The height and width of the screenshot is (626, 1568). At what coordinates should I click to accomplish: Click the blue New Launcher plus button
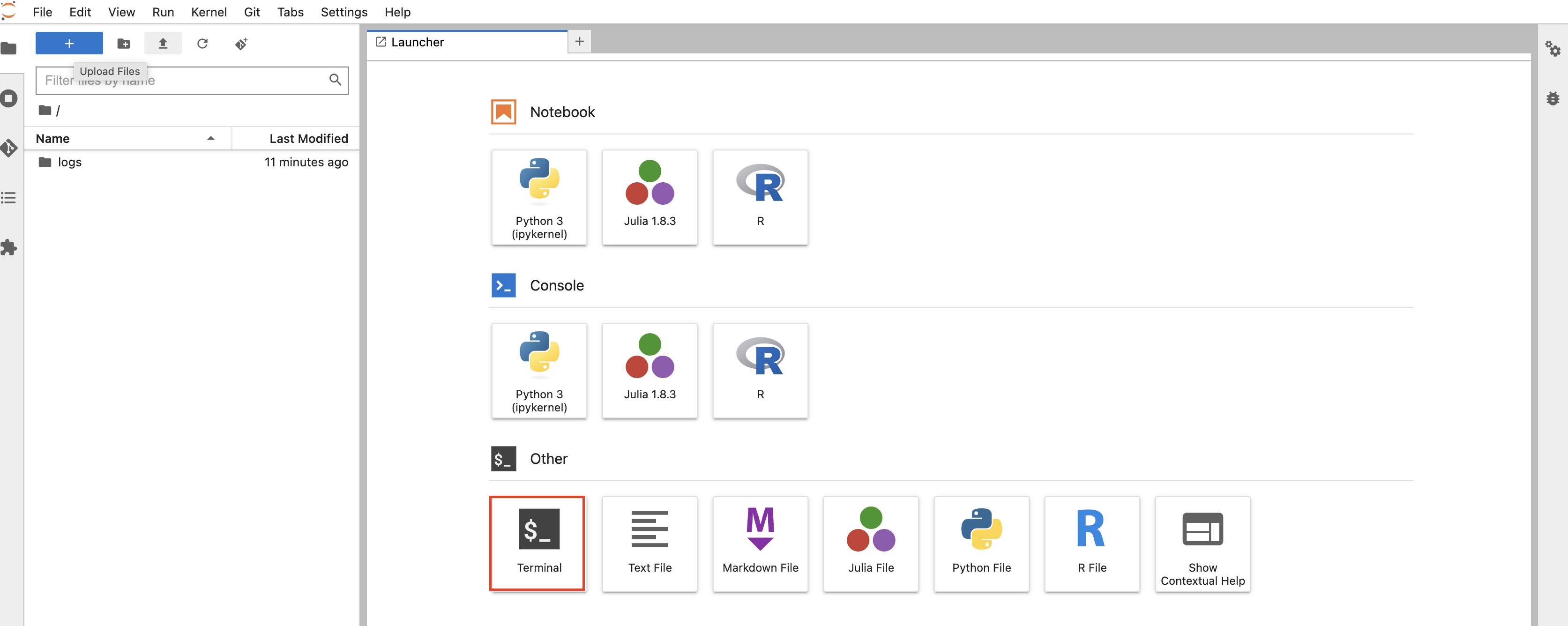point(69,44)
